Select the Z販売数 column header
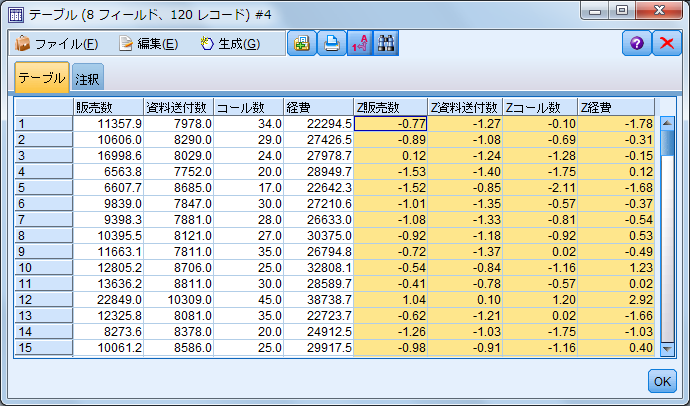This screenshot has width=690, height=406. coord(391,107)
